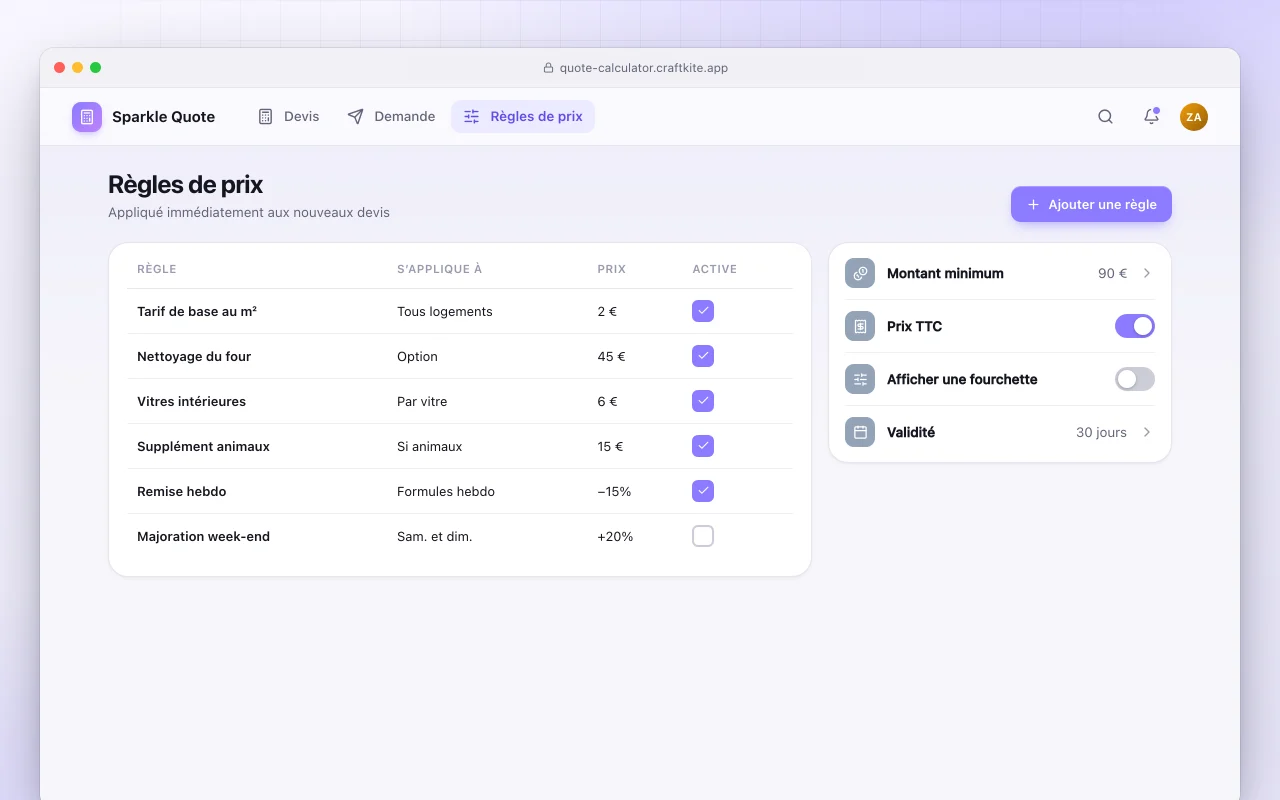Uncheck the Remise hebdo active box
This screenshot has width=1280, height=800.
[703, 491]
